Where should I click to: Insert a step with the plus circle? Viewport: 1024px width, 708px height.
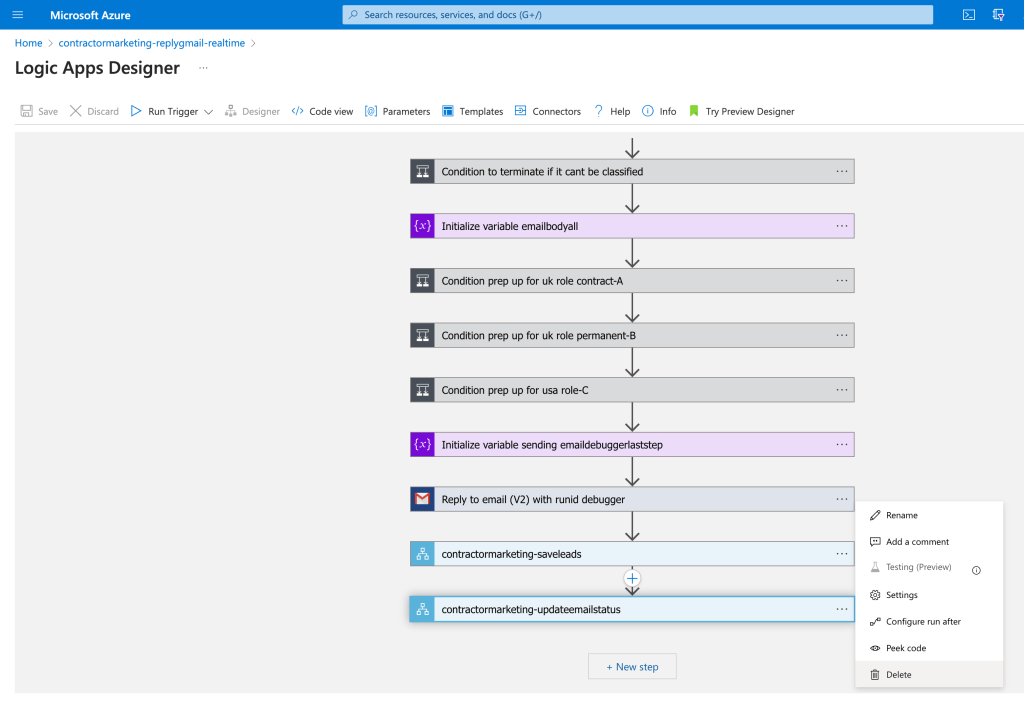click(632, 579)
